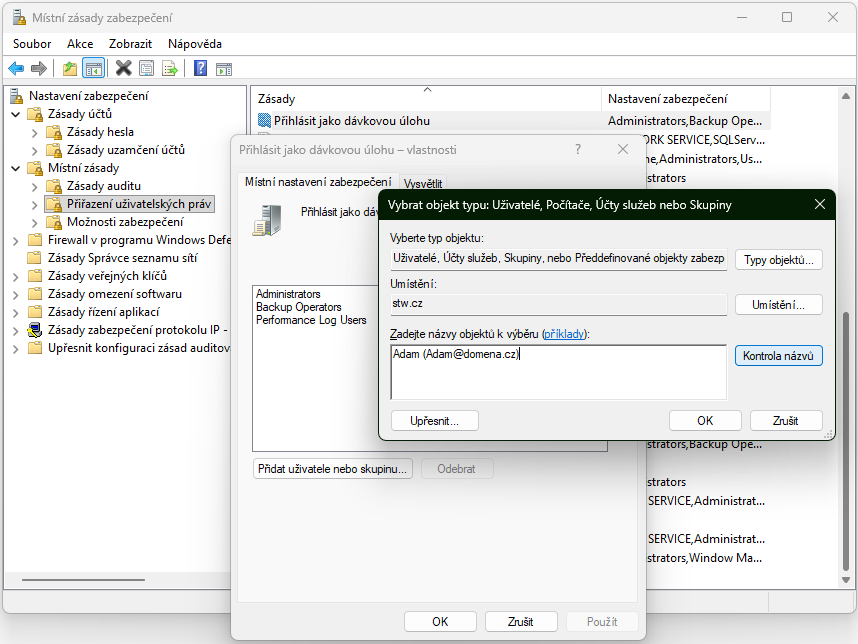The width and height of the screenshot is (858, 644).
Task: Open Properties via the toolbar icon
Action: [x=147, y=68]
